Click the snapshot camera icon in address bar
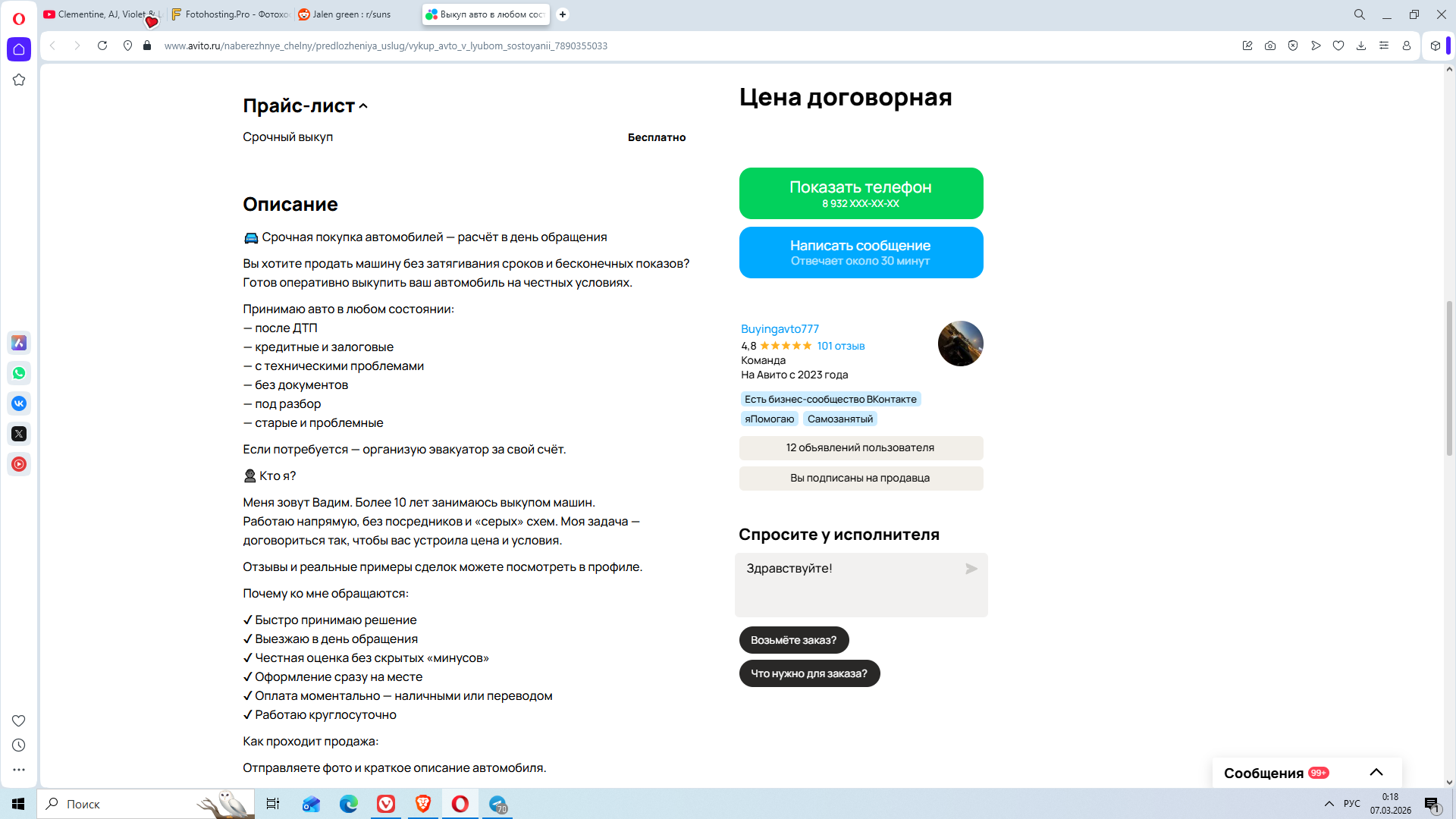 coord(1270,45)
